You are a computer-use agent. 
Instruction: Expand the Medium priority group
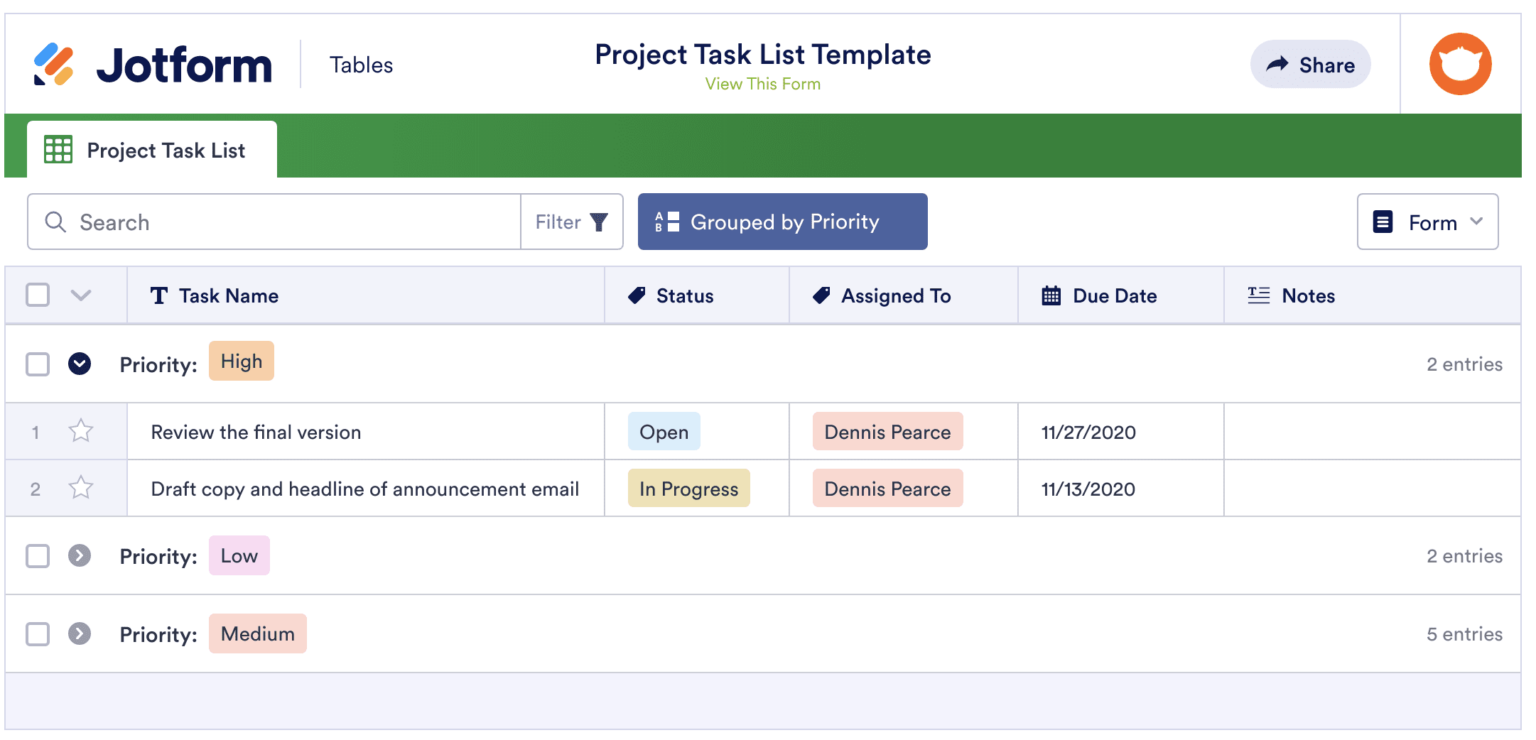79,633
